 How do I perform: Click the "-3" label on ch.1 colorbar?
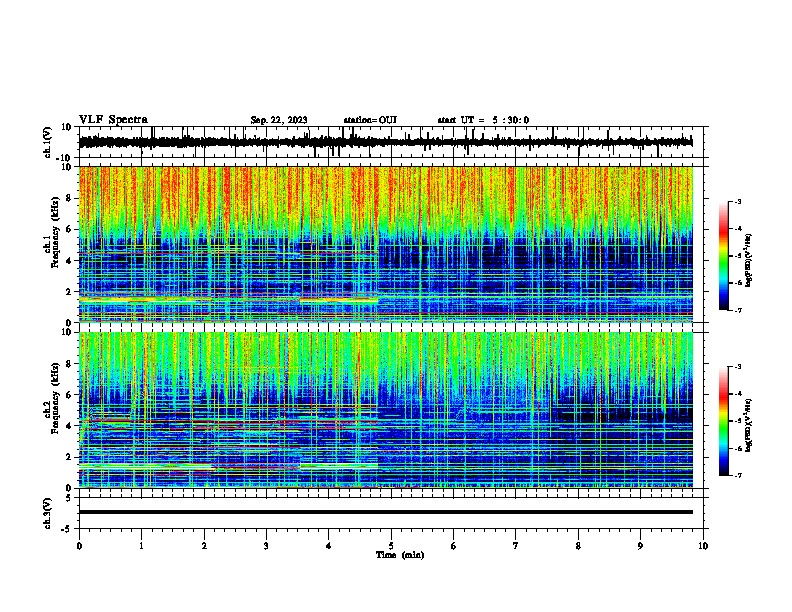click(737, 201)
